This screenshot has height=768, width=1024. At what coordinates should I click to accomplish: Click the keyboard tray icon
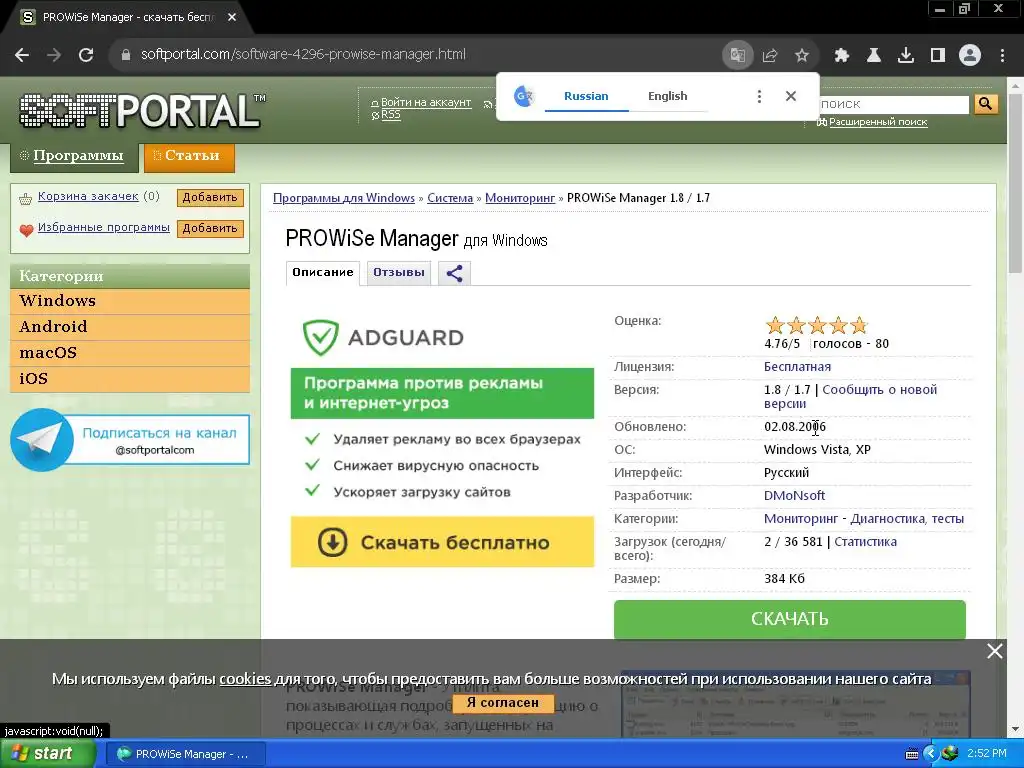pos(912,754)
